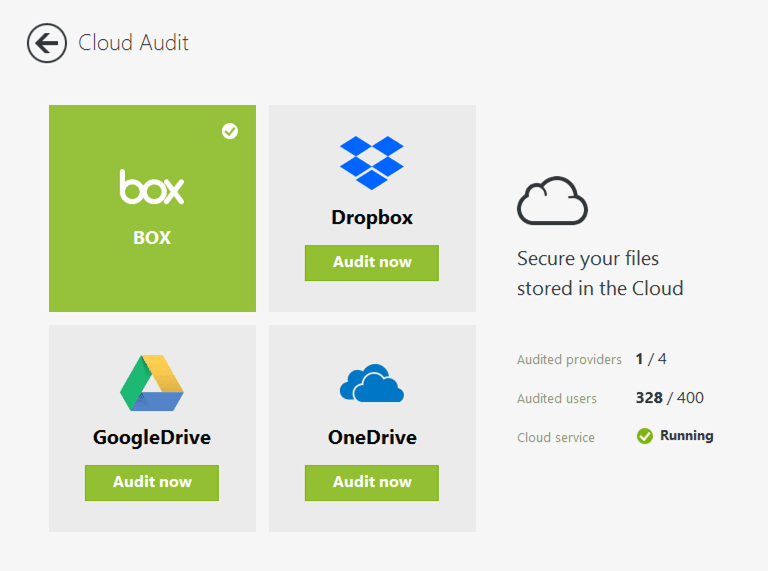This screenshot has width=768, height=571.
Task: Click the Audited users 328 / 400 value
Action: point(669,398)
